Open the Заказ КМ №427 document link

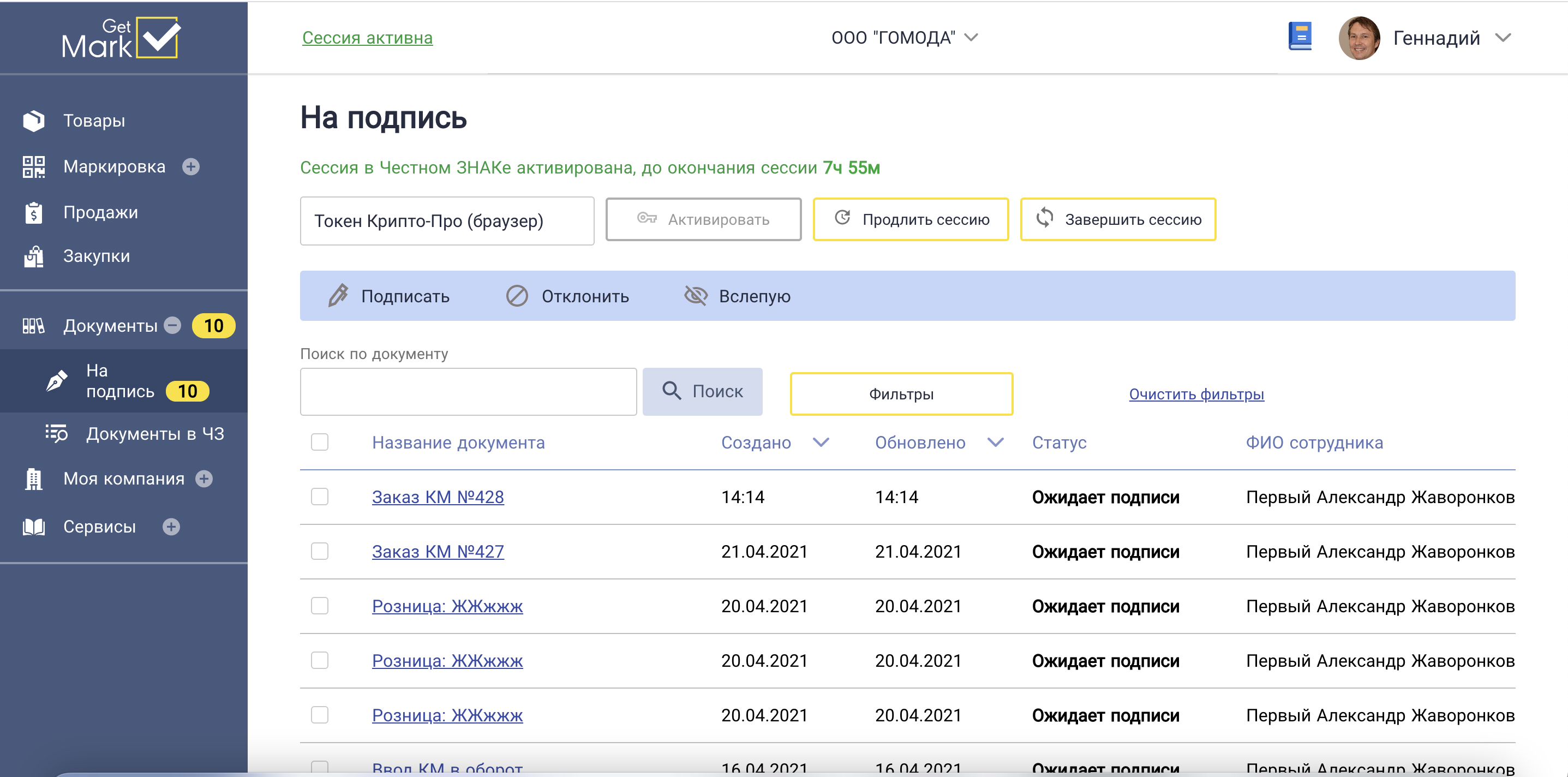pyautogui.click(x=438, y=551)
